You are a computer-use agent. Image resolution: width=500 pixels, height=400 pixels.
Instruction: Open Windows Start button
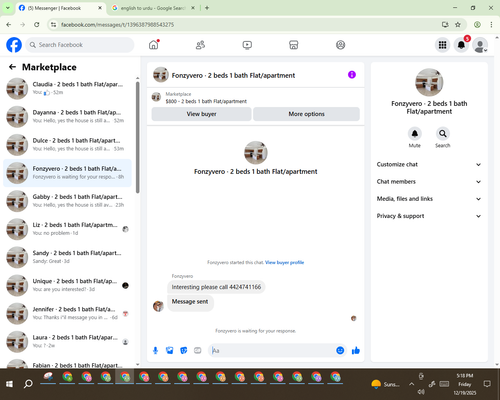tap(9, 384)
